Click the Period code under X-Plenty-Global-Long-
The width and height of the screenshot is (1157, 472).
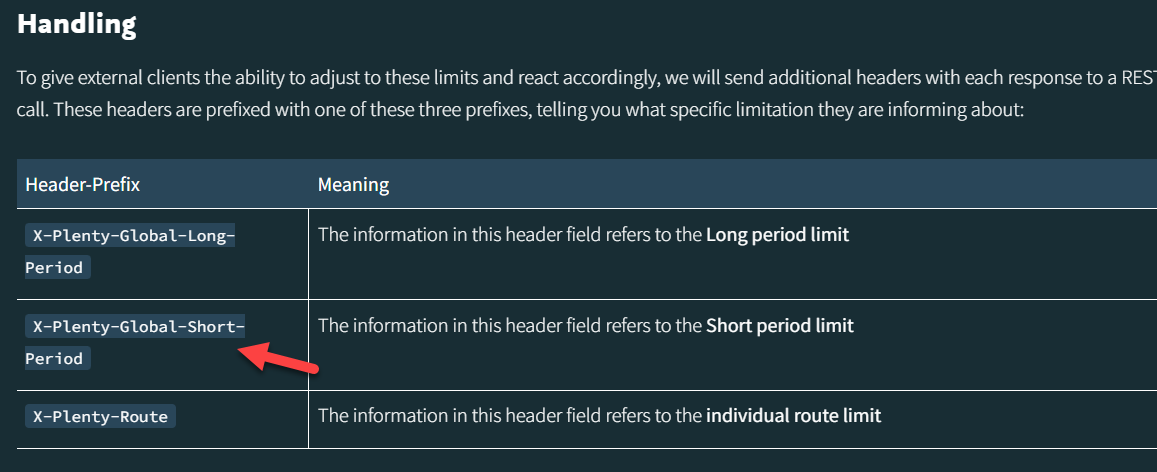click(x=58, y=267)
